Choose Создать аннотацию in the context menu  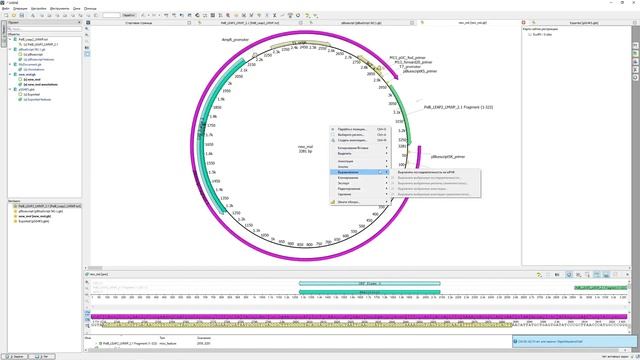360,140
